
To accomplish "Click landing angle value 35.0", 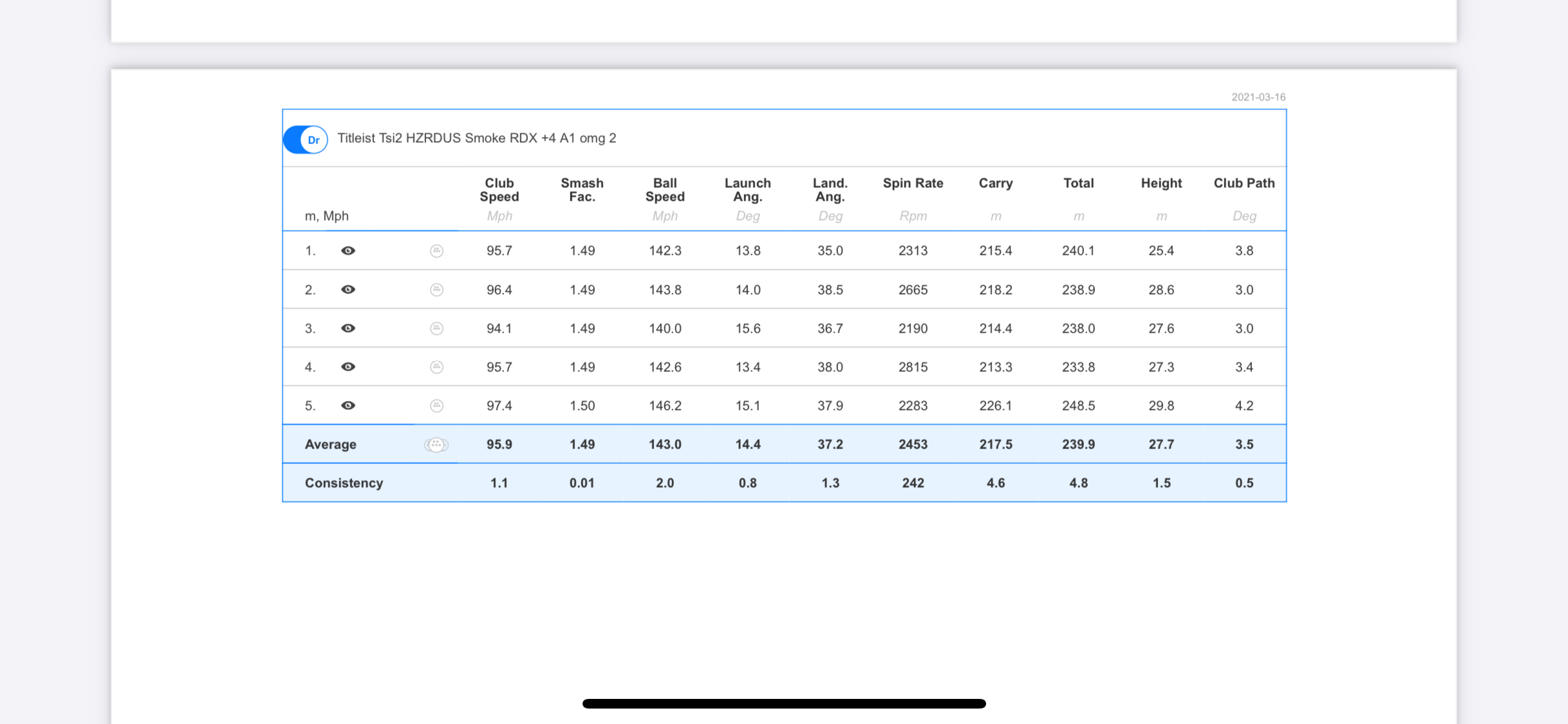I will [830, 250].
